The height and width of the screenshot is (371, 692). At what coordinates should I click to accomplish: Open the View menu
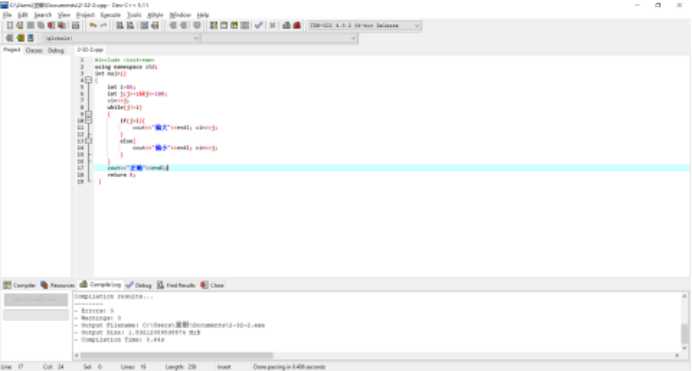coord(64,15)
